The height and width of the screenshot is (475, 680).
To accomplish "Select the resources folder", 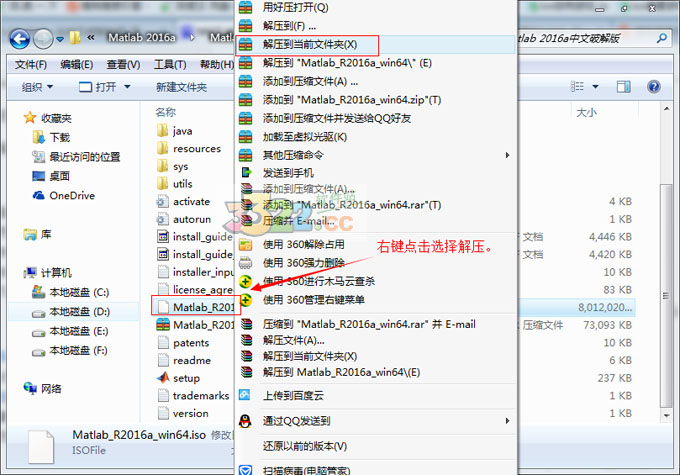I will click(x=189, y=149).
